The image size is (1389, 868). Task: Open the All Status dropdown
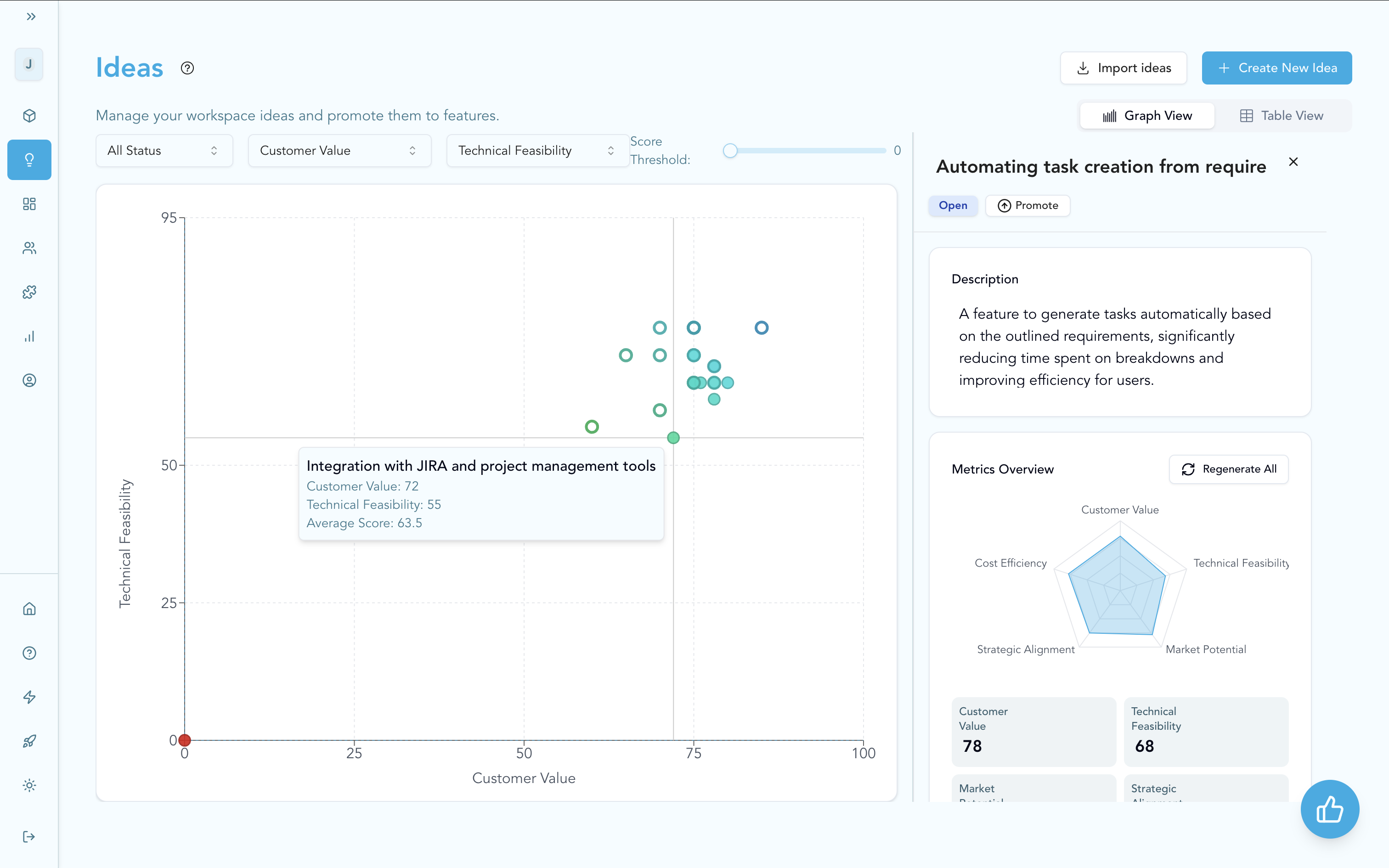click(x=164, y=151)
